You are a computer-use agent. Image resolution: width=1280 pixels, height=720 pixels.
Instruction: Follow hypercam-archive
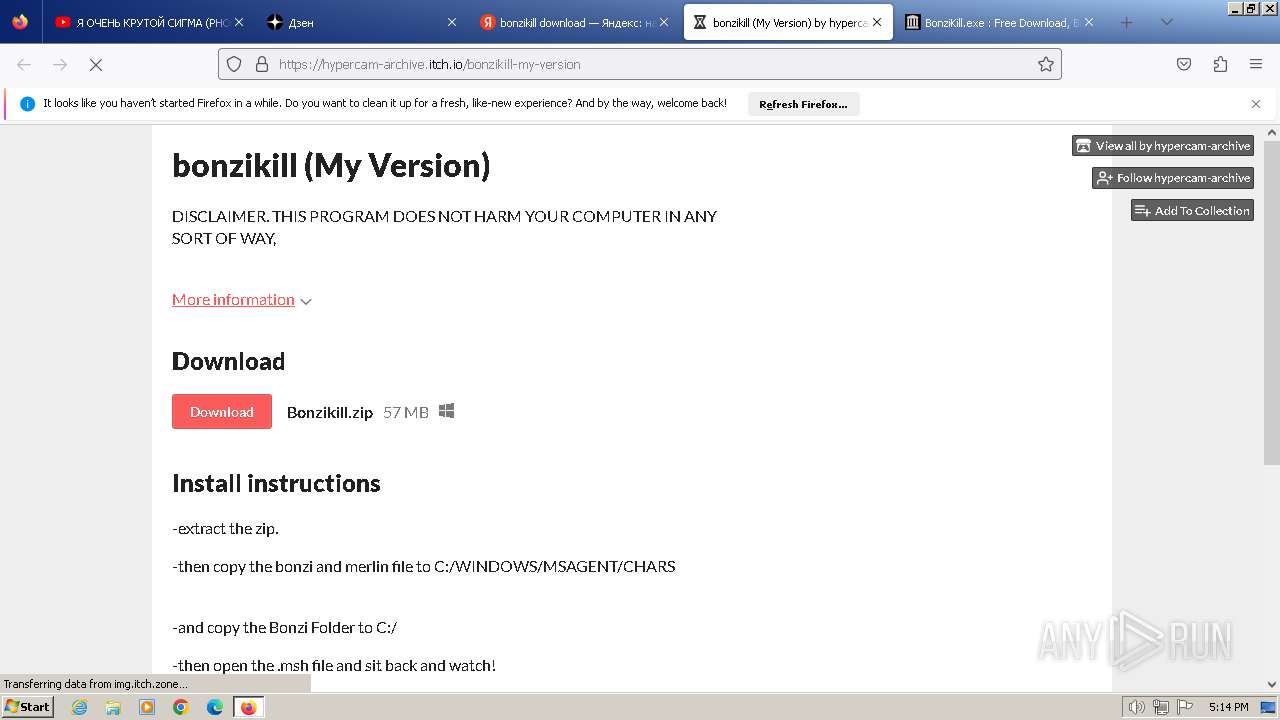tap(1173, 178)
